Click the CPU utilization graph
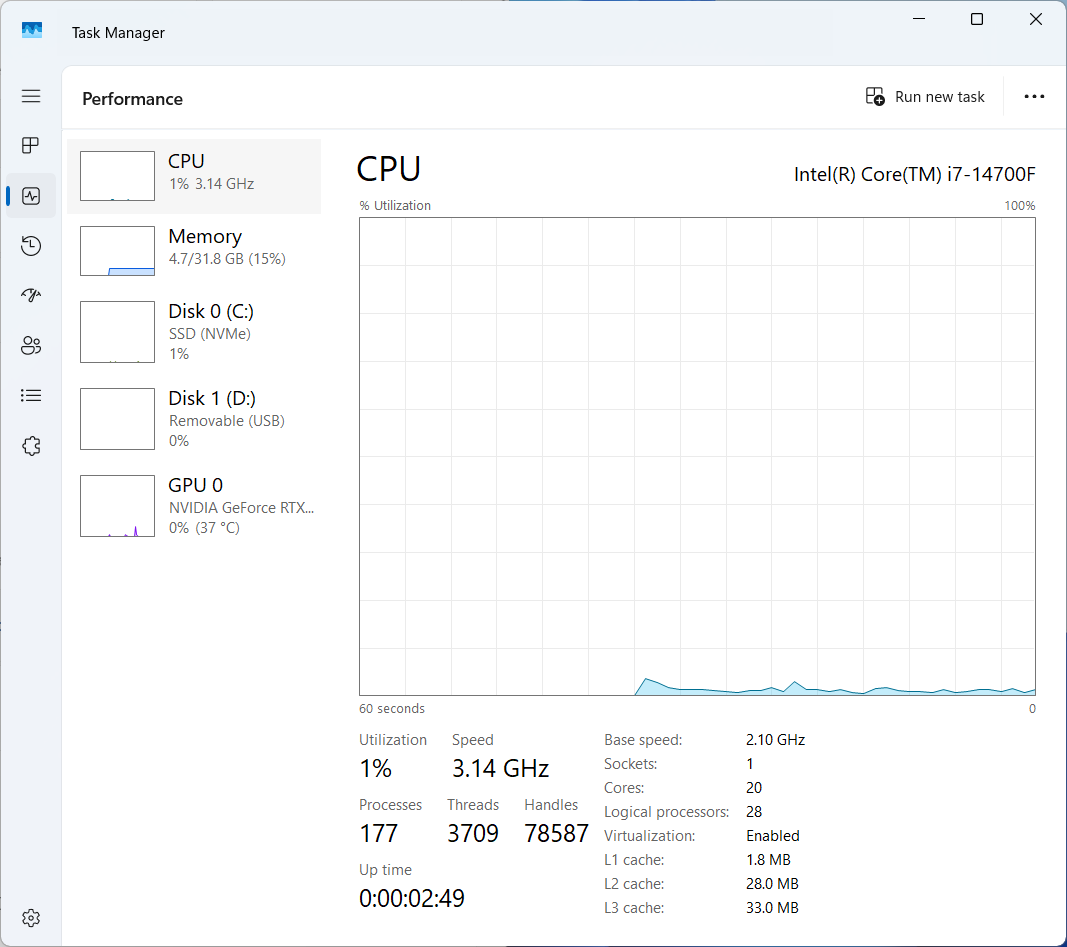This screenshot has height=947, width=1067. (697, 456)
